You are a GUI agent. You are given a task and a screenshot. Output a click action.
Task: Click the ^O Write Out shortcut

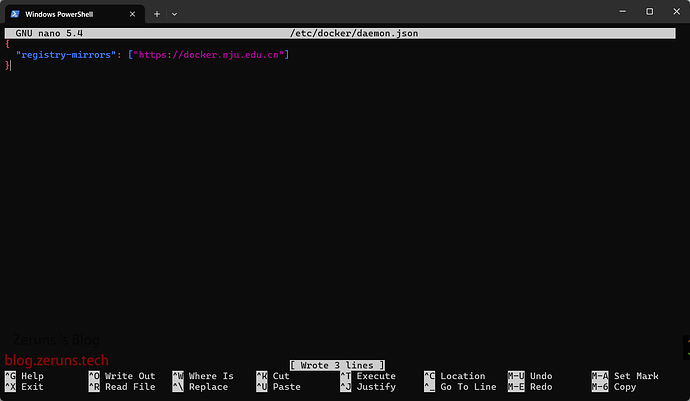(122, 376)
